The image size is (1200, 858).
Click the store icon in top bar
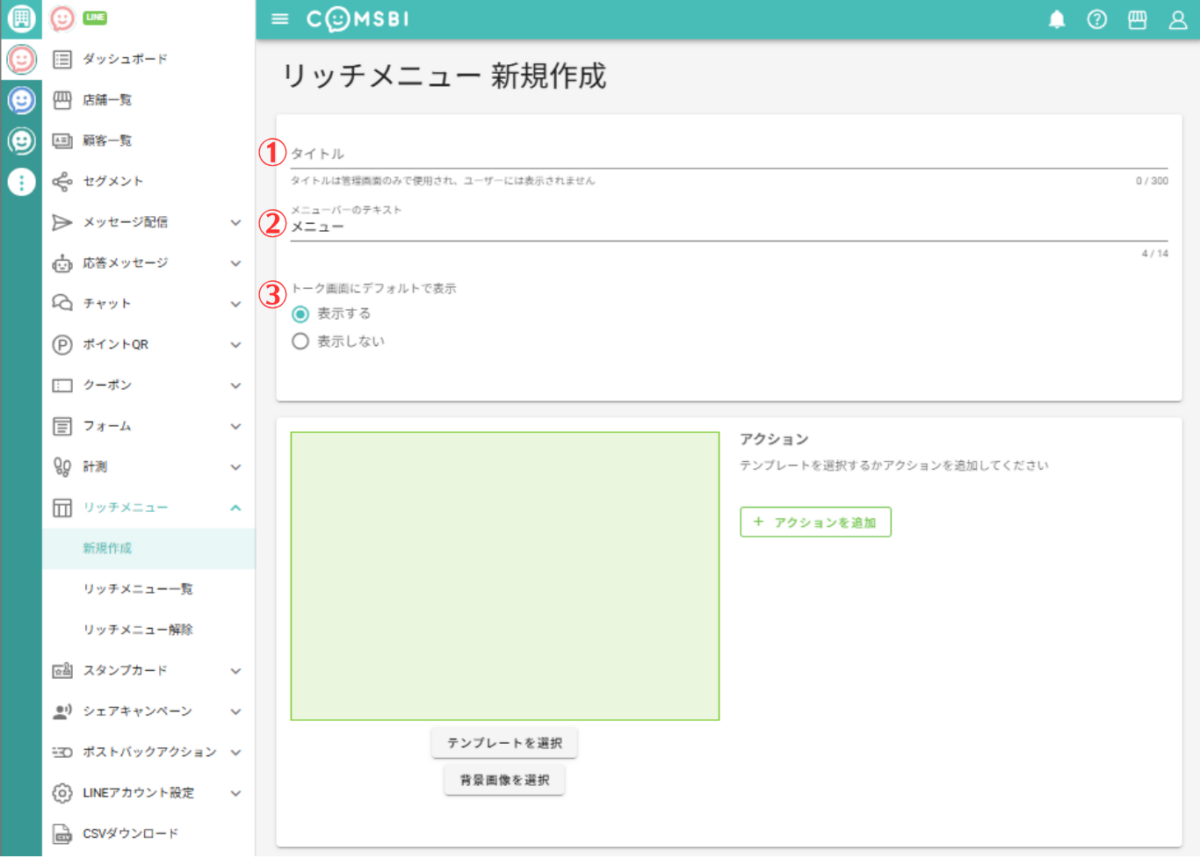[x=1137, y=20]
